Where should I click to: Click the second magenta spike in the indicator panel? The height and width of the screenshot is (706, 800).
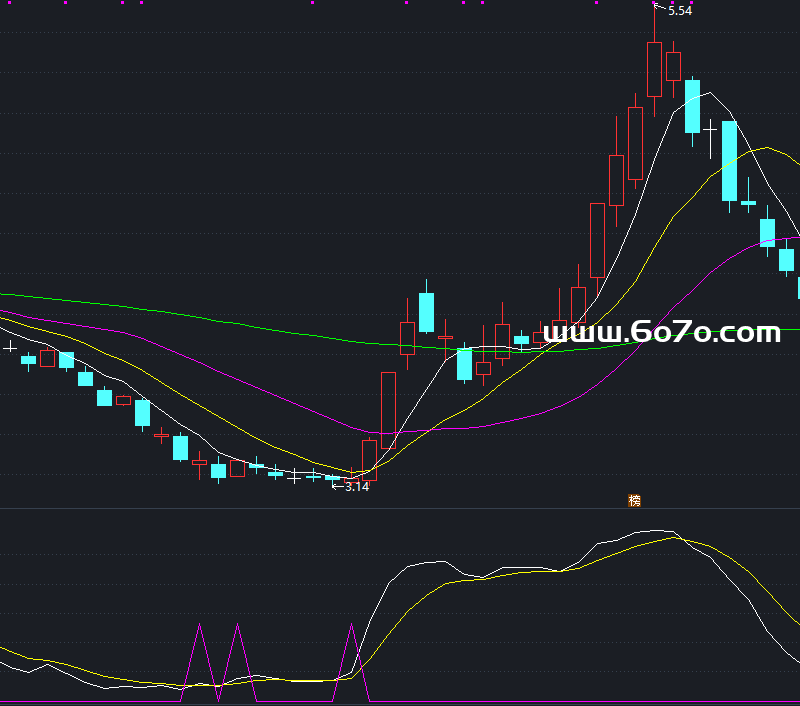(x=238, y=662)
